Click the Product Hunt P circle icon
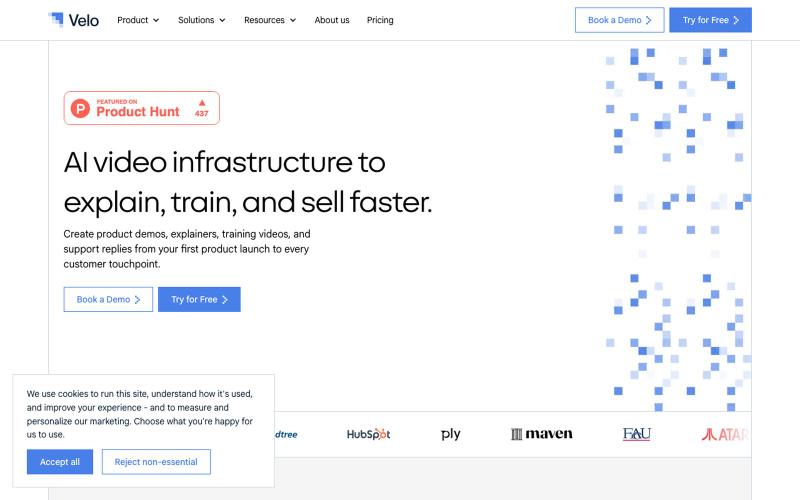 click(x=80, y=108)
